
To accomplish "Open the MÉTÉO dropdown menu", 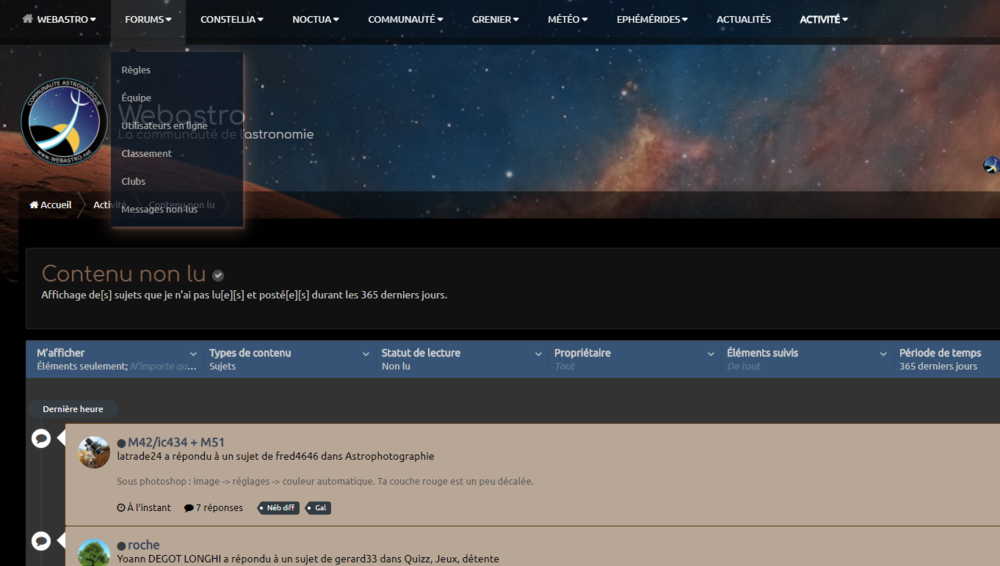I will coord(568,19).
